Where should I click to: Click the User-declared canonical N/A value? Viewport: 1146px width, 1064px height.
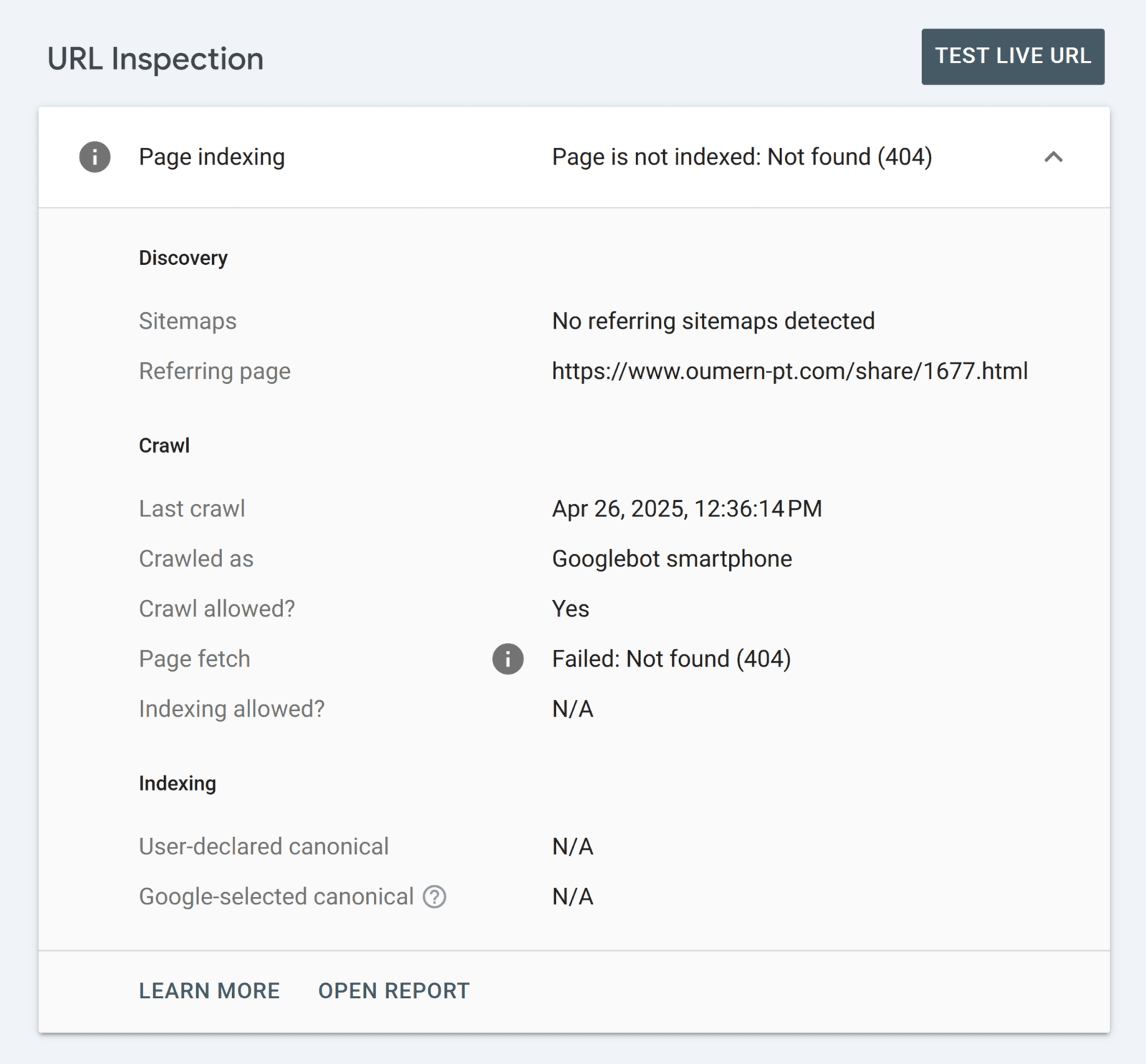572,846
